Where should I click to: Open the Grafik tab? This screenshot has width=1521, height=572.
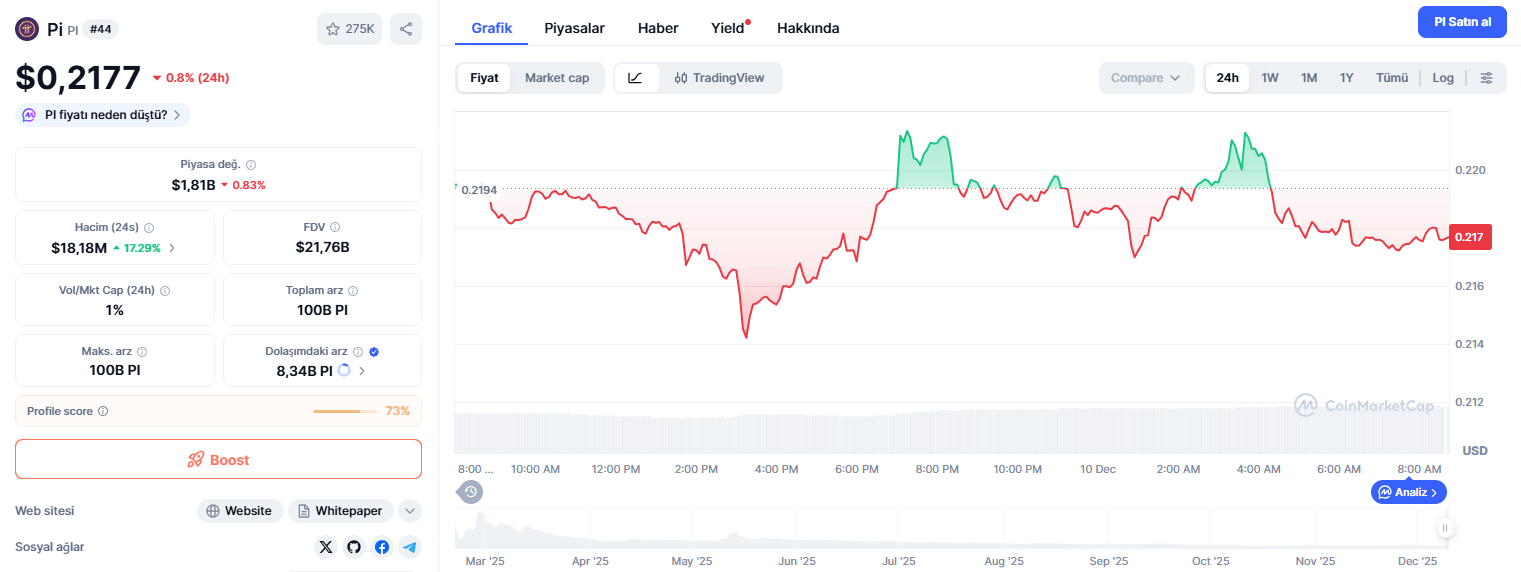coord(492,28)
